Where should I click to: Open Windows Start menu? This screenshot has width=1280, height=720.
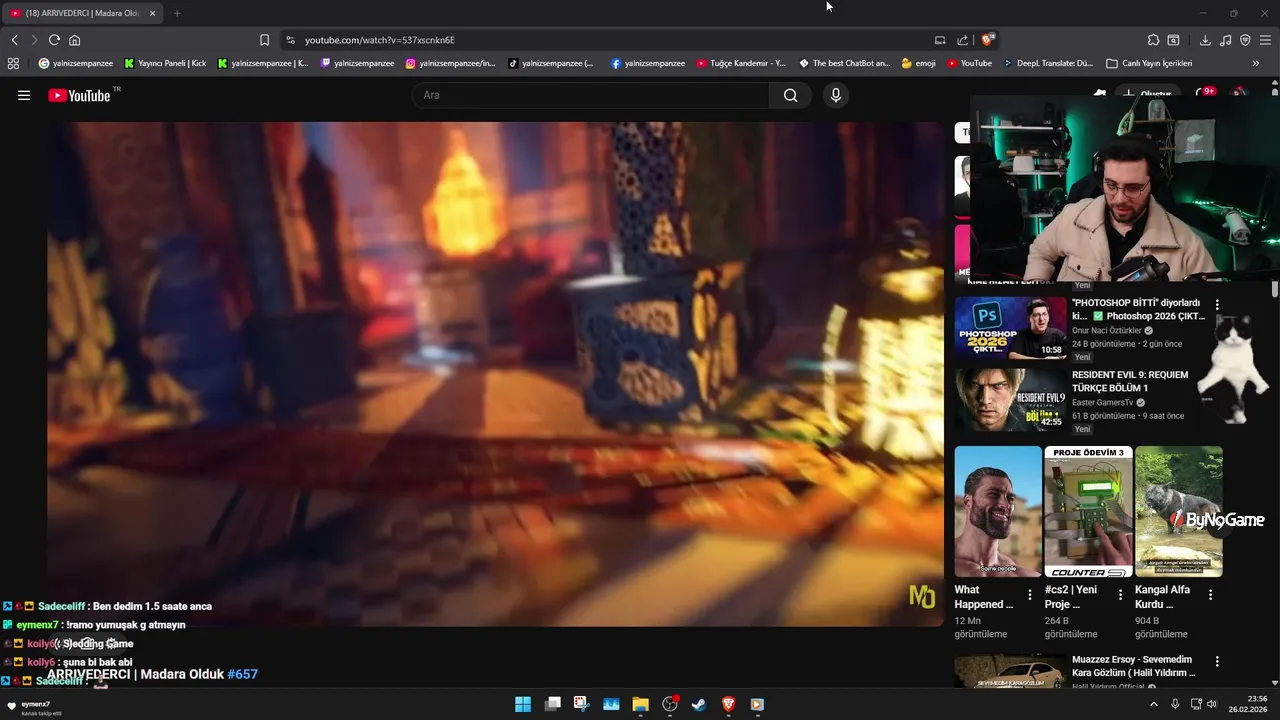pos(523,704)
